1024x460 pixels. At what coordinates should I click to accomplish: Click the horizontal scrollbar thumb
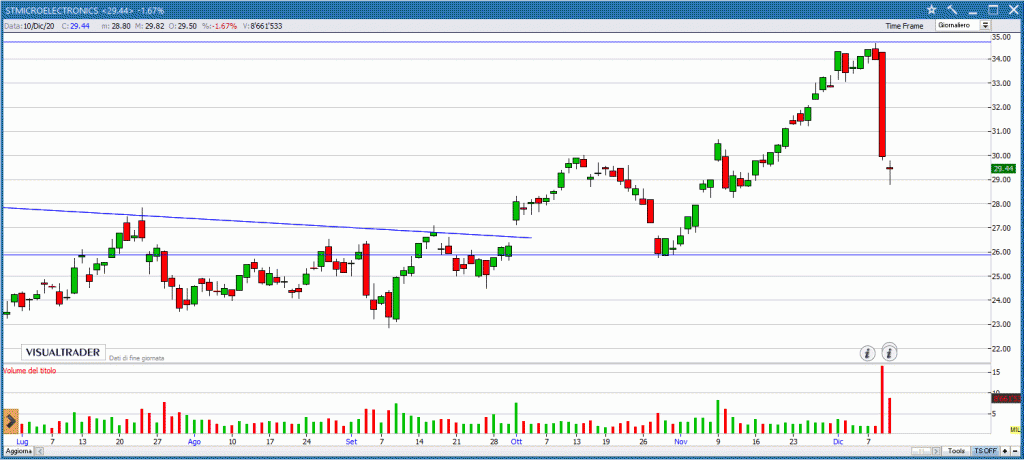point(923,451)
